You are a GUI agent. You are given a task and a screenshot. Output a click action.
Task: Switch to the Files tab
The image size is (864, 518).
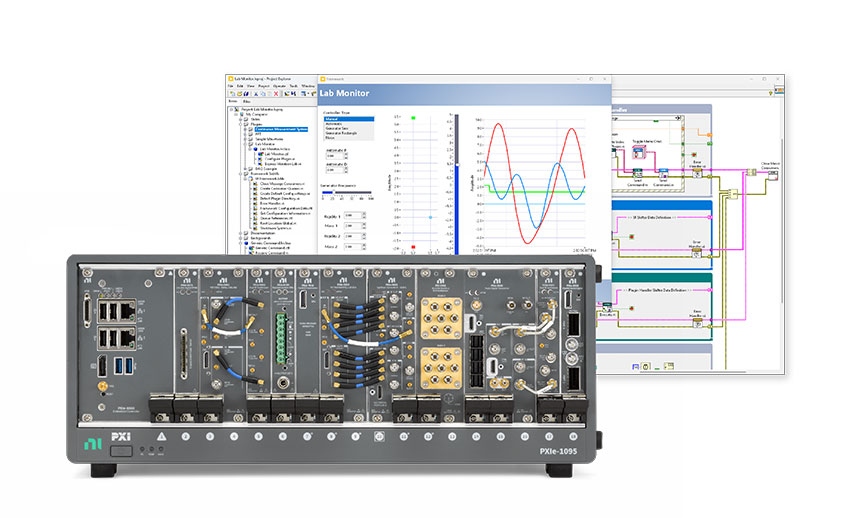(246, 101)
